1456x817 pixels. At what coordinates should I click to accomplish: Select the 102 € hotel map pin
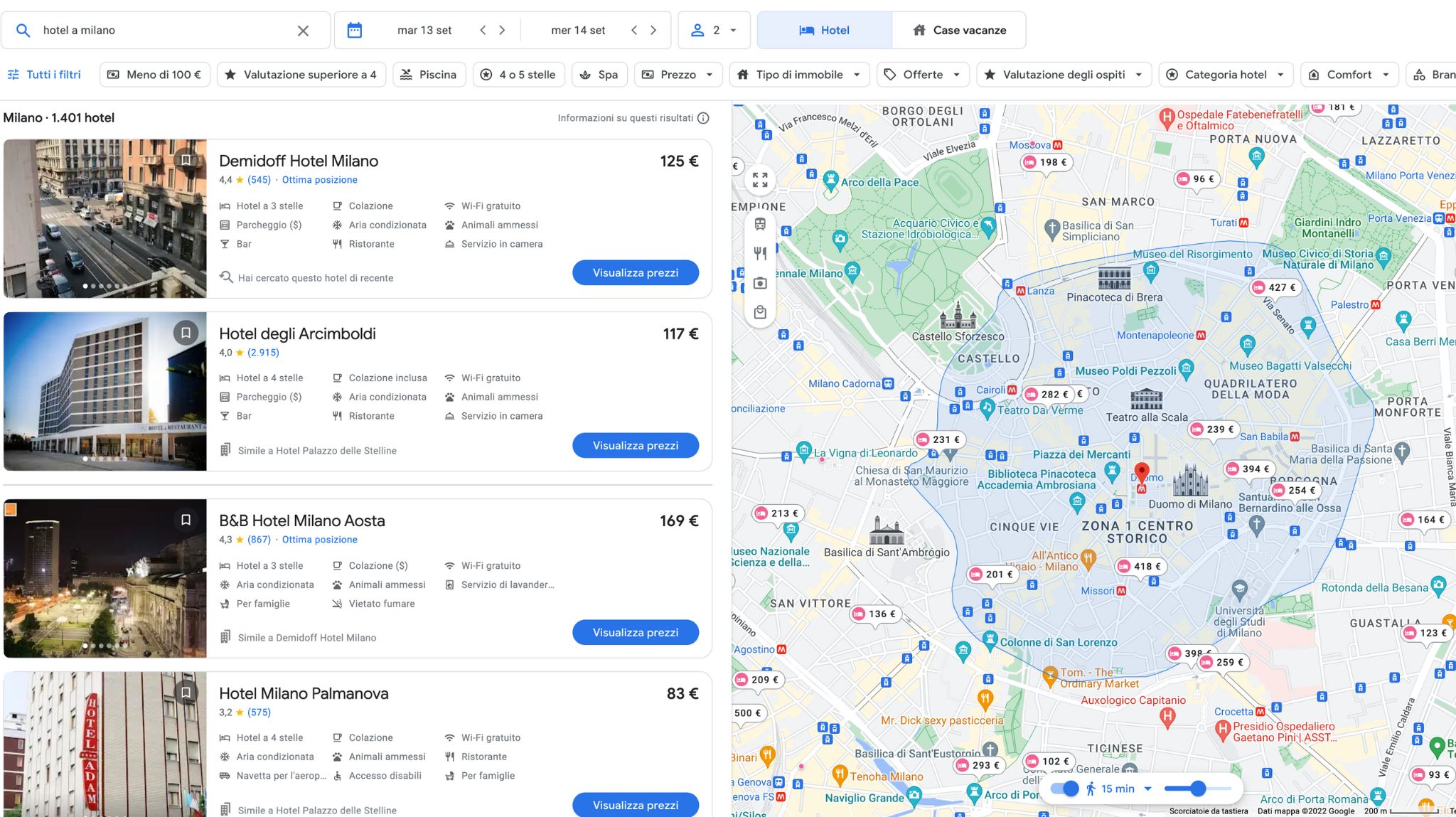click(x=1049, y=762)
